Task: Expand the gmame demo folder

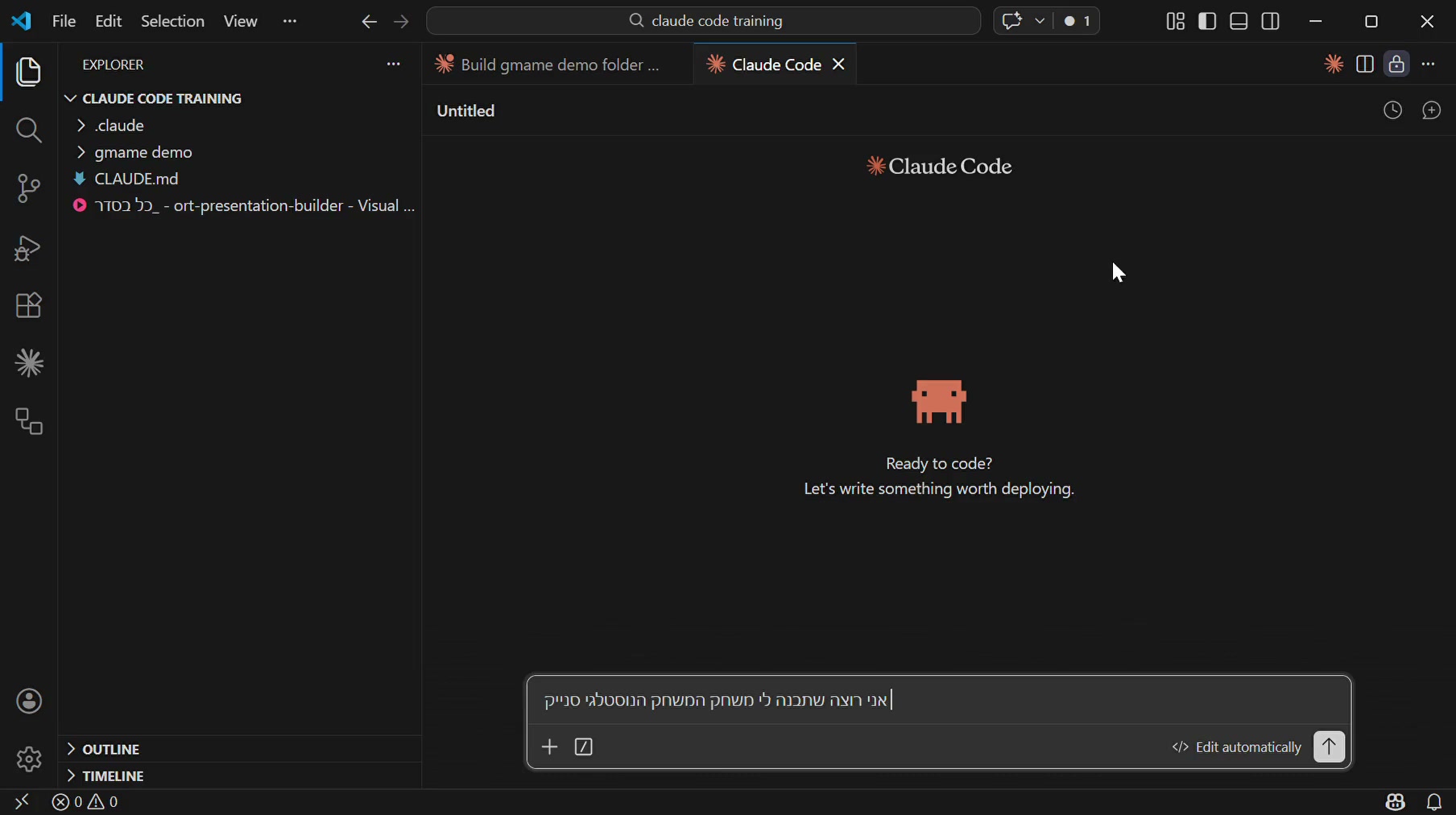Action: coord(240,152)
